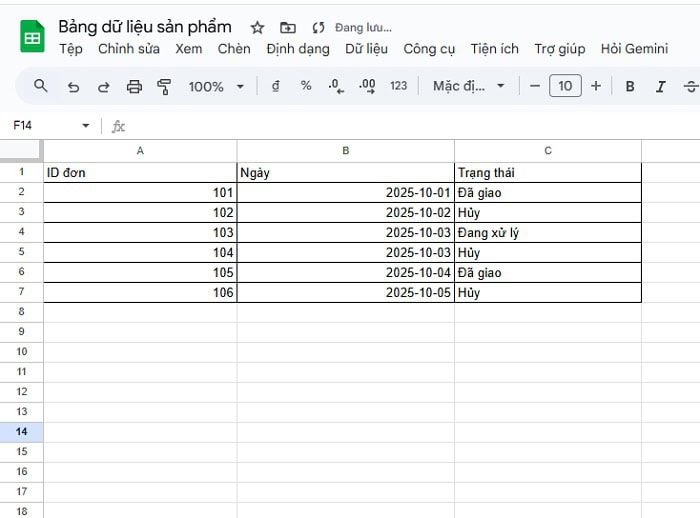
Task: Select the Trạng thái header cell
Action: [x=548, y=172]
